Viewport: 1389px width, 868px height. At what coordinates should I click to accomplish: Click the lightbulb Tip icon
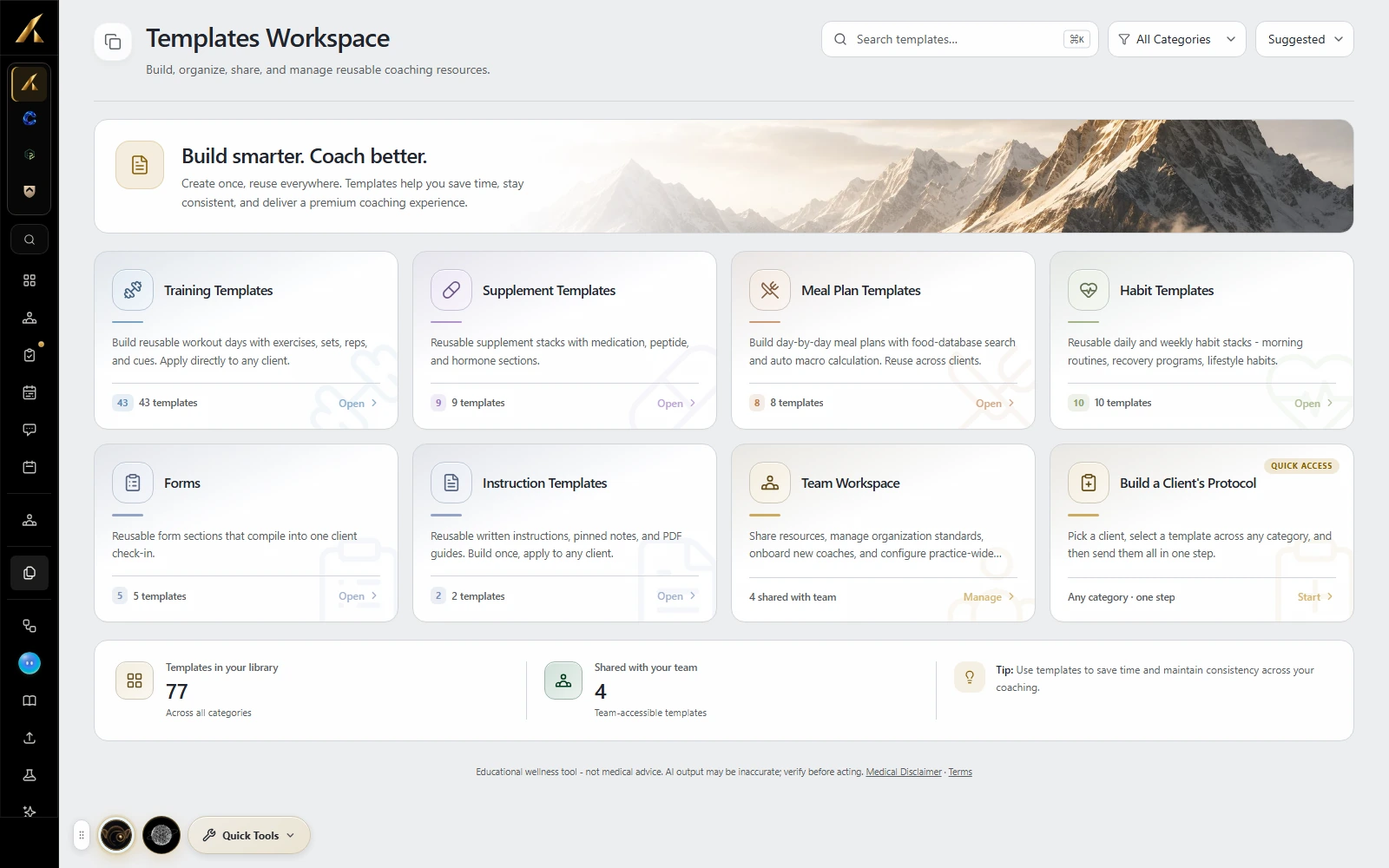point(970,677)
